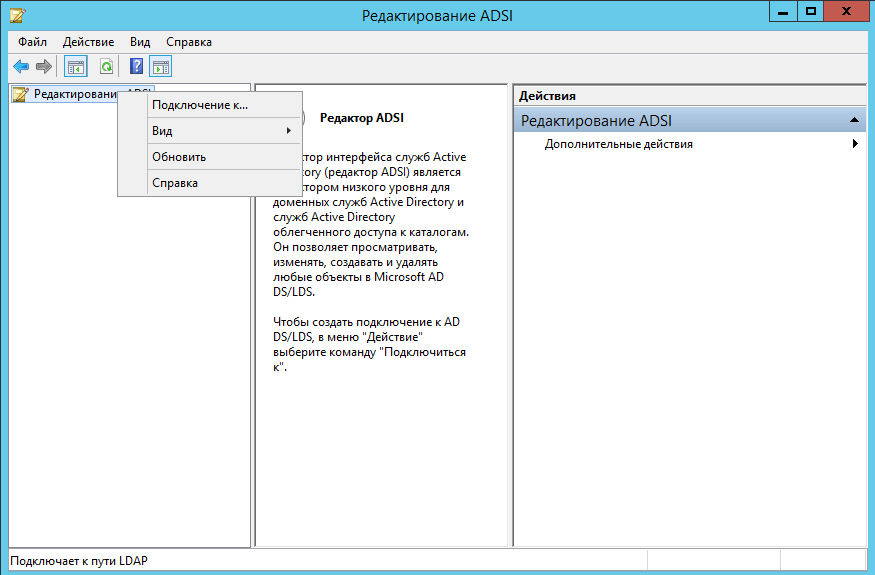
Task: Open the Действие menu
Action: pos(88,42)
